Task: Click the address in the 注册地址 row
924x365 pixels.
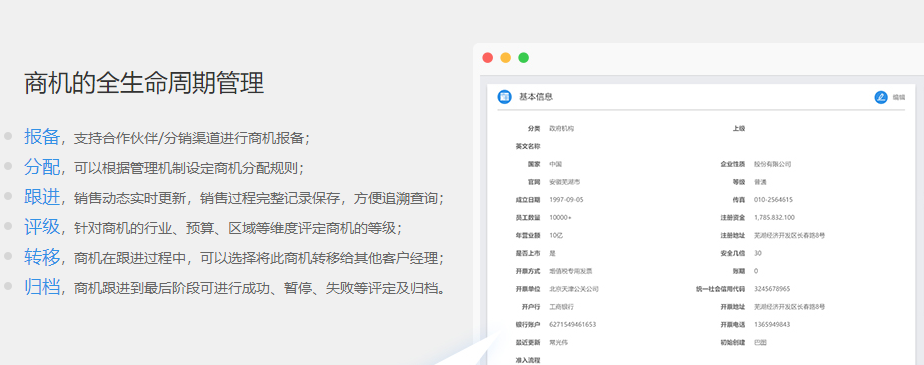Action: (789, 235)
